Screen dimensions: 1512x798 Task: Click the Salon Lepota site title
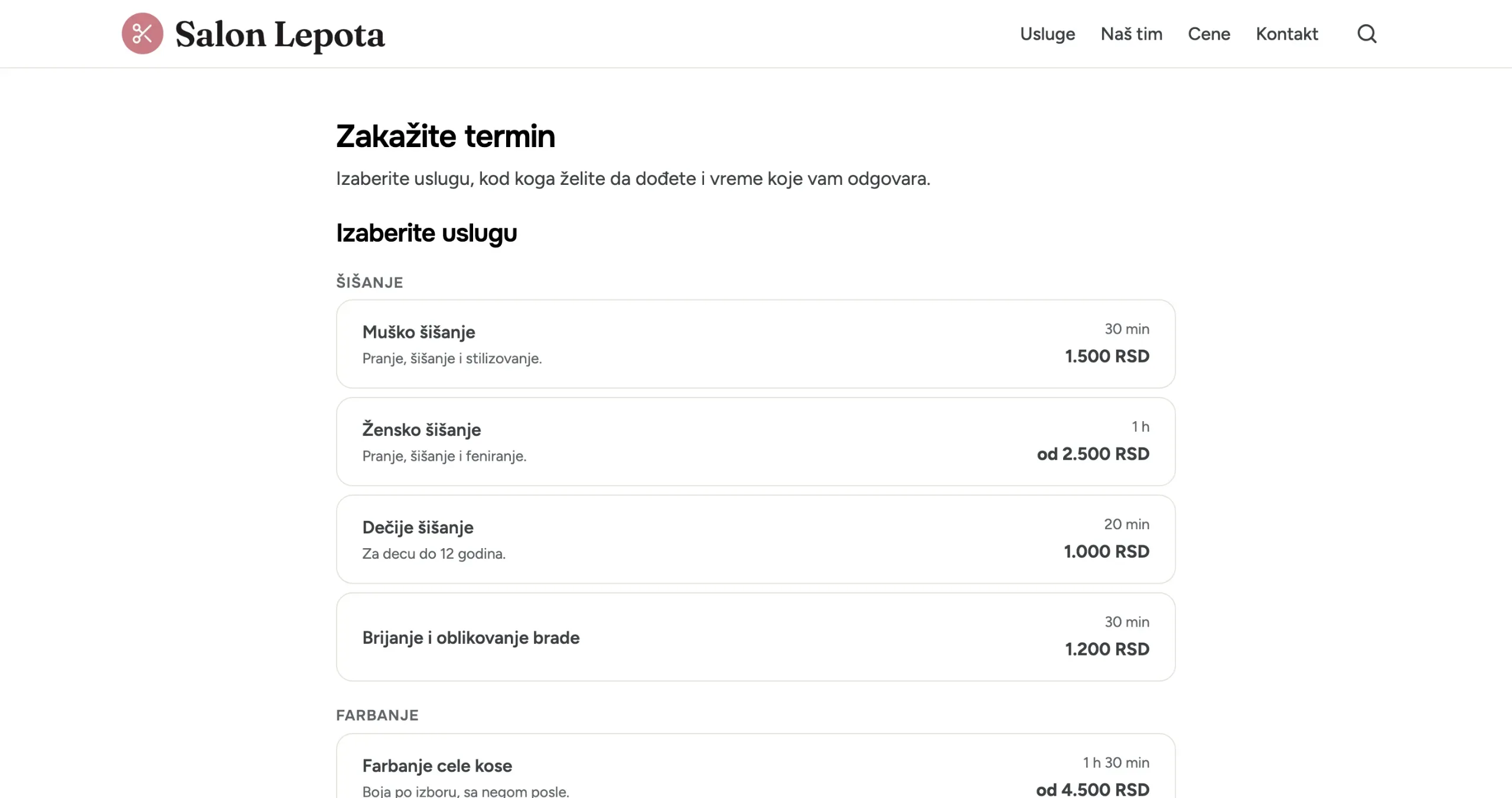280,34
